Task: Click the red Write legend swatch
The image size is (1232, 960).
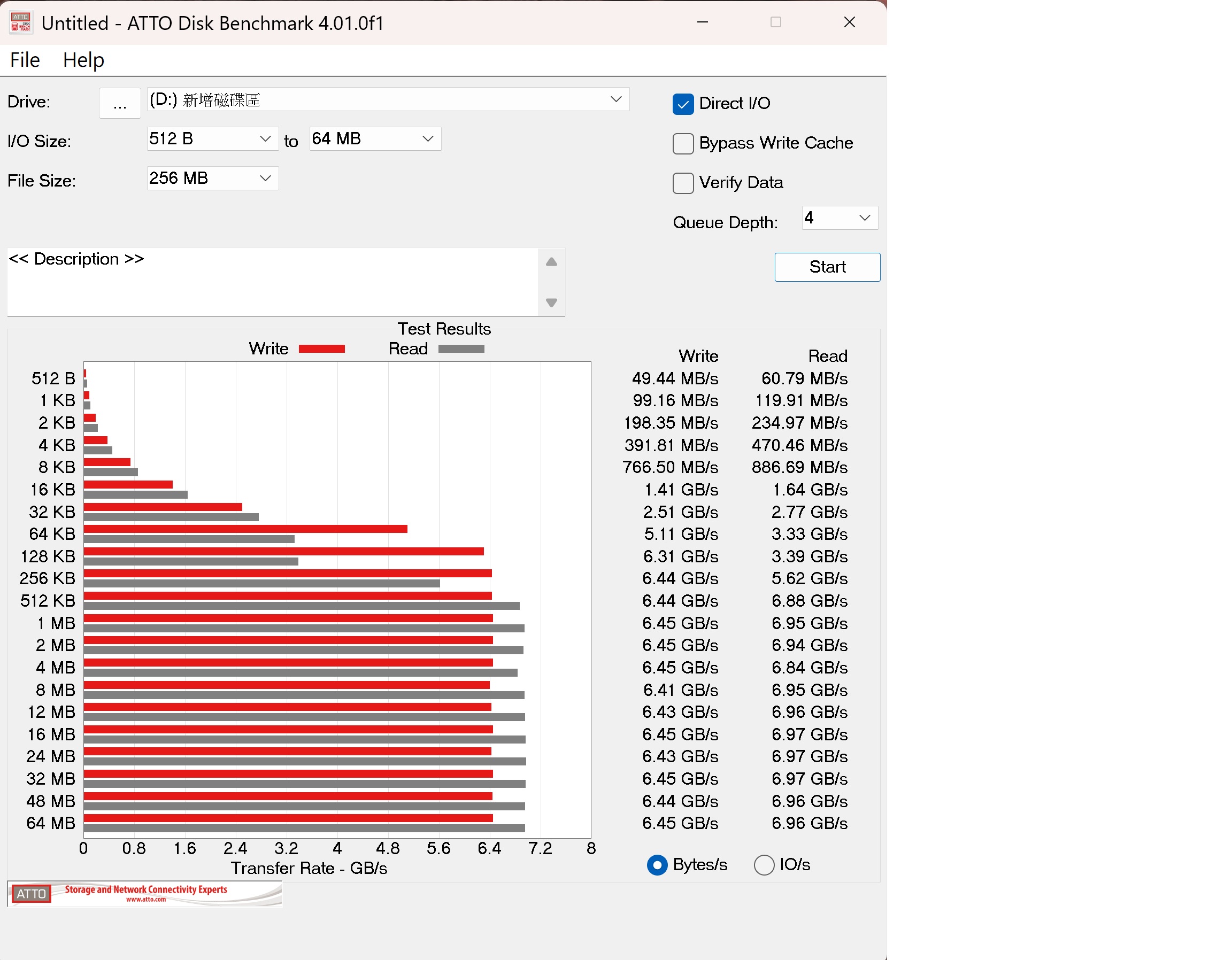Action: (x=321, y=349)
